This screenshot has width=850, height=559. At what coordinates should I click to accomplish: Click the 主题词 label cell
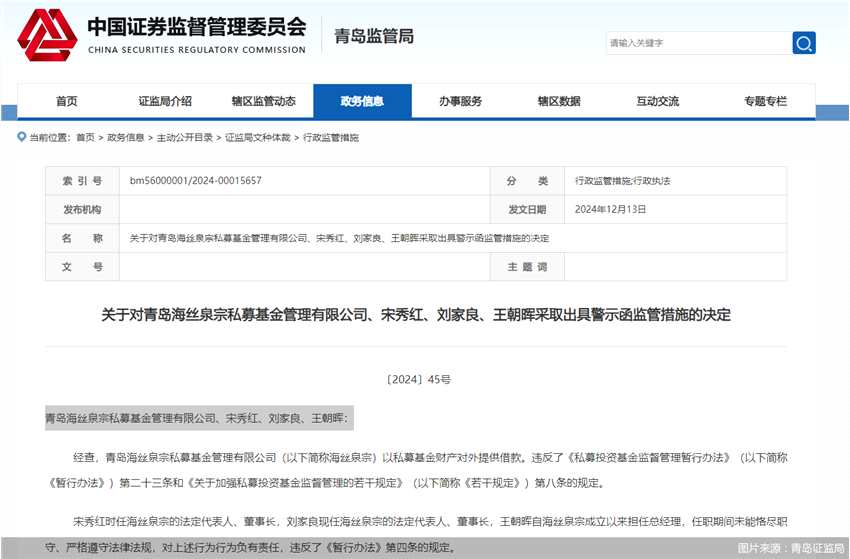pyautogui.click(x=527, y=267)
